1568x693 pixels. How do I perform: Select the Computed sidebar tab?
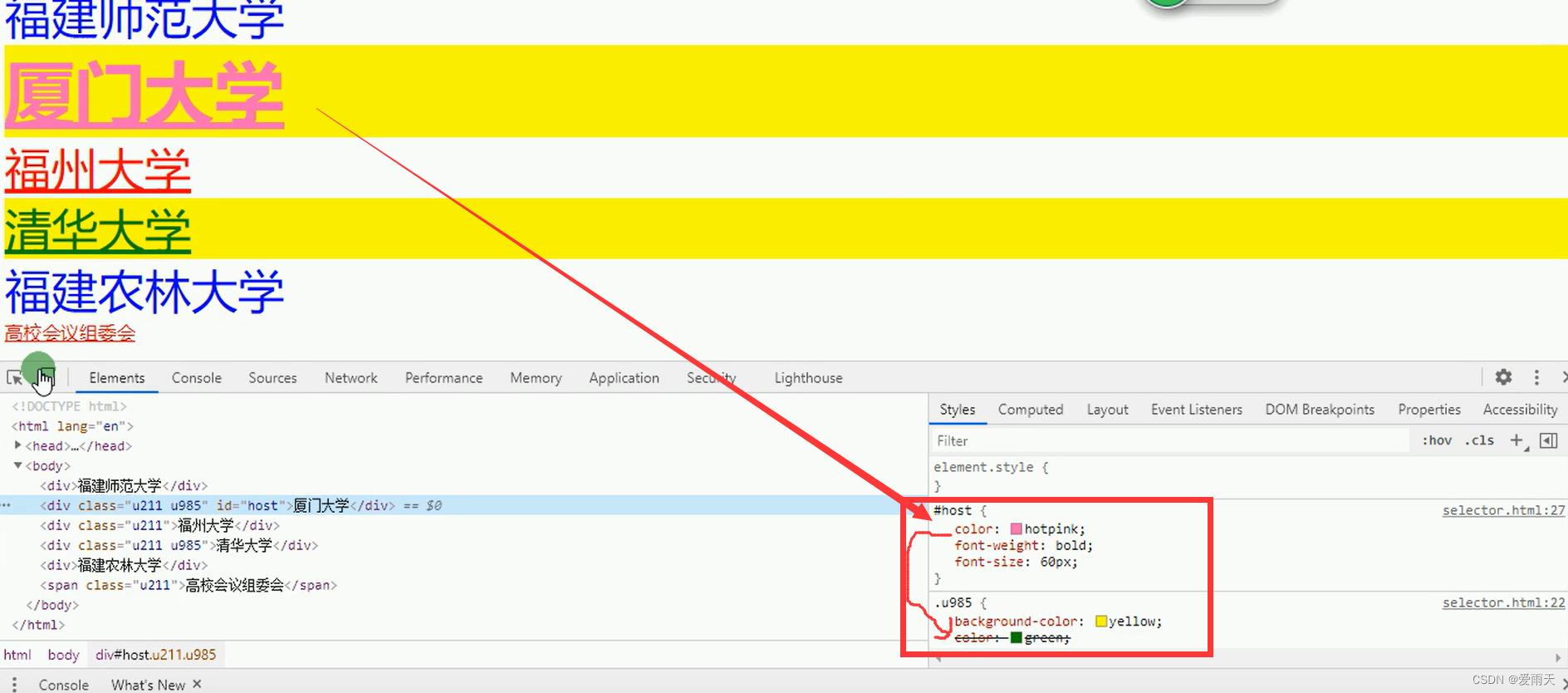[1031, 410]
